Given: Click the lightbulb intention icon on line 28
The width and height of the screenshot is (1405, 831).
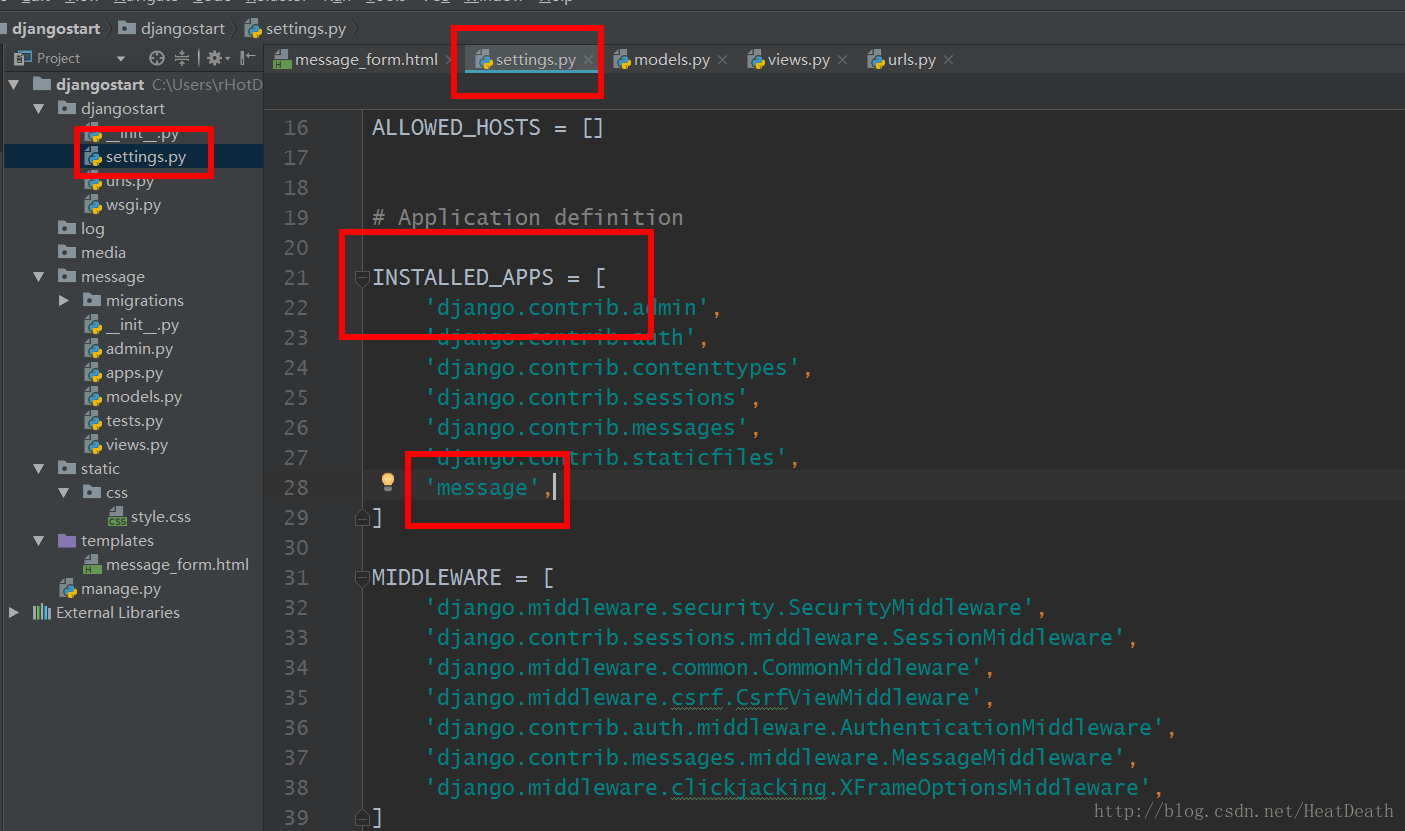Looking at the screenshot, I should click(388, 483).
